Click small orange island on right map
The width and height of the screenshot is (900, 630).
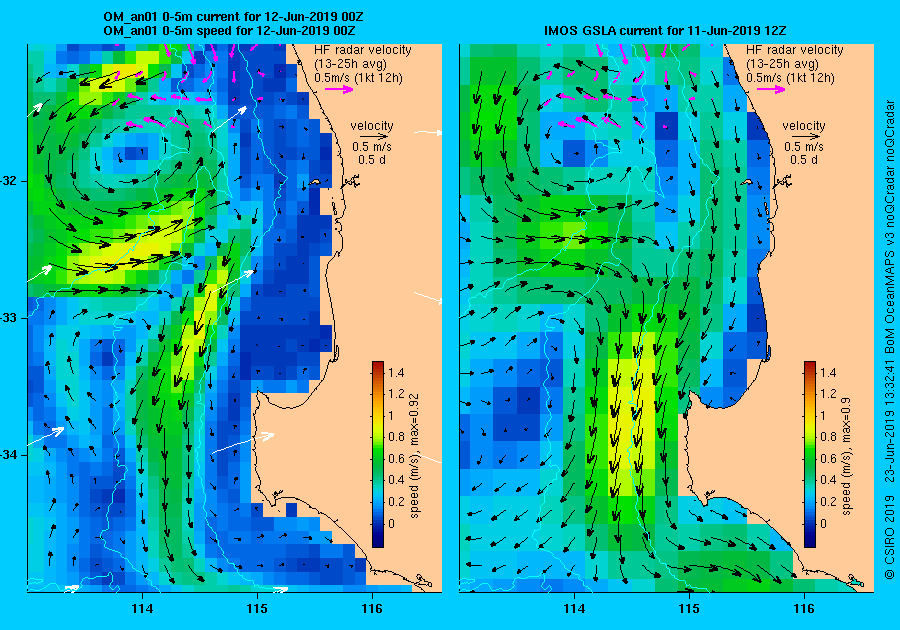tap(746, 182)
